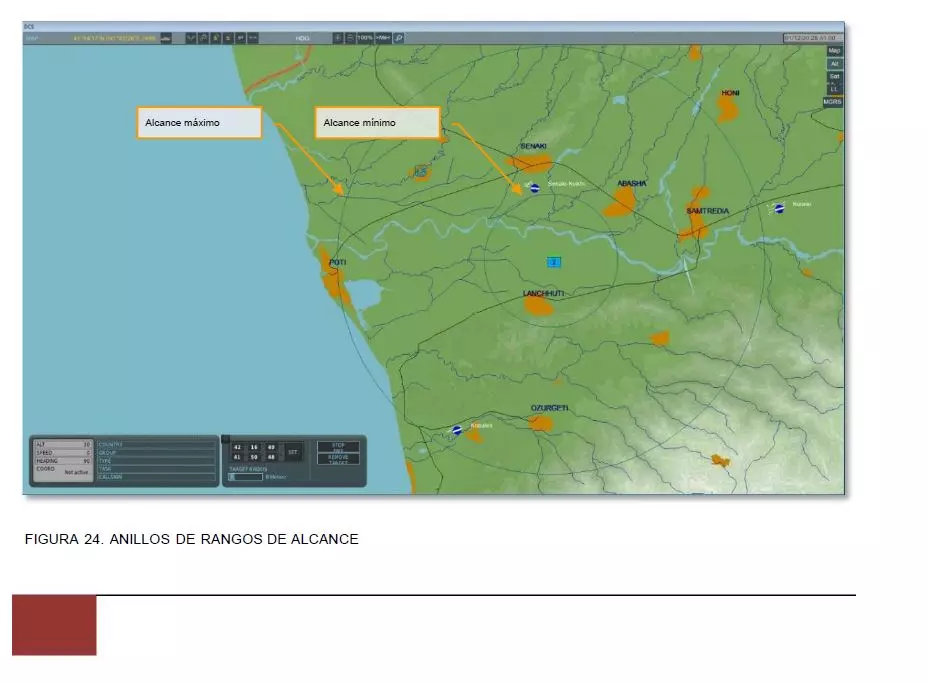This screenshot has width=928, height=683.
Task: Click the zoom out minus toolbar icon
Action: (350, 38)
